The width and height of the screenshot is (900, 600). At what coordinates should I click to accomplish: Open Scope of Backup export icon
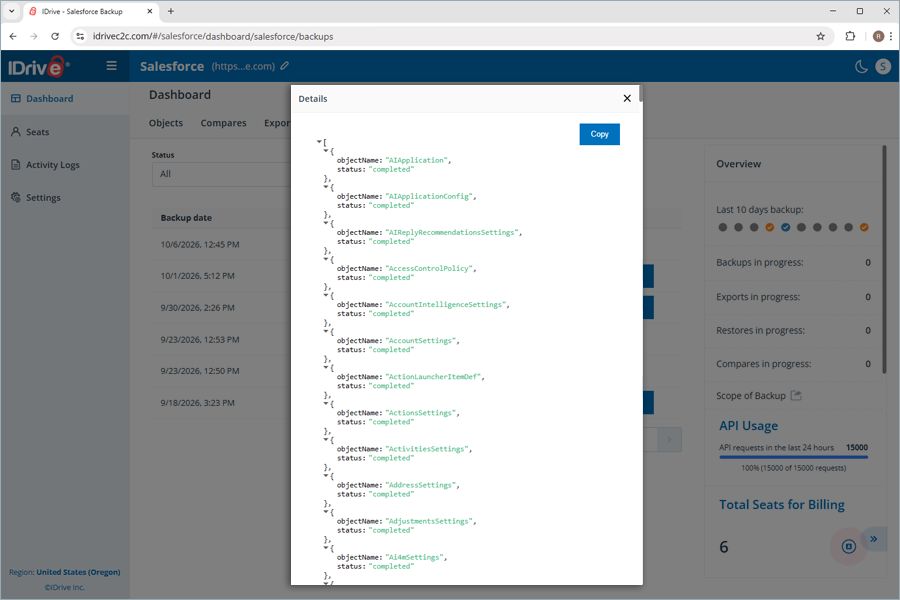(796, 395)
